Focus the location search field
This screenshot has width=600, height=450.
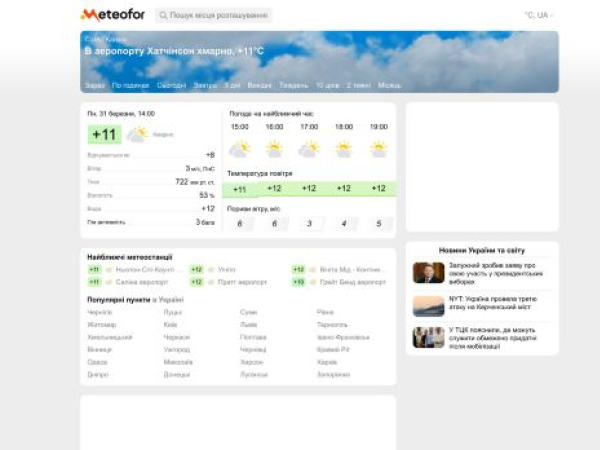click(214, 15)
